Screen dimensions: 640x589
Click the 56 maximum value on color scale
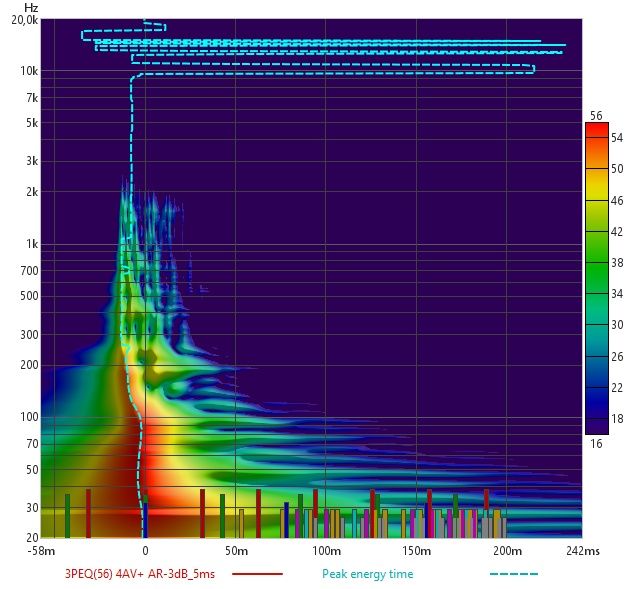pos(596,115)
